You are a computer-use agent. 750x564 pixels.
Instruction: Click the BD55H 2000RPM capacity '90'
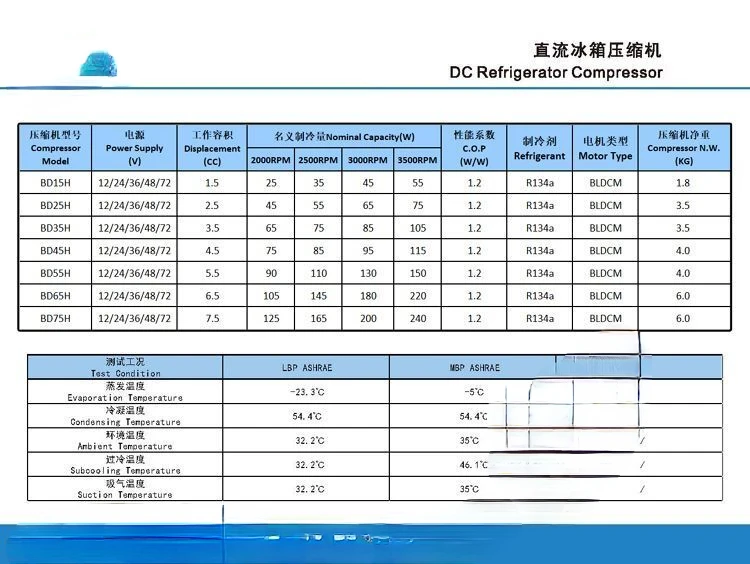(x=271, y=273)
